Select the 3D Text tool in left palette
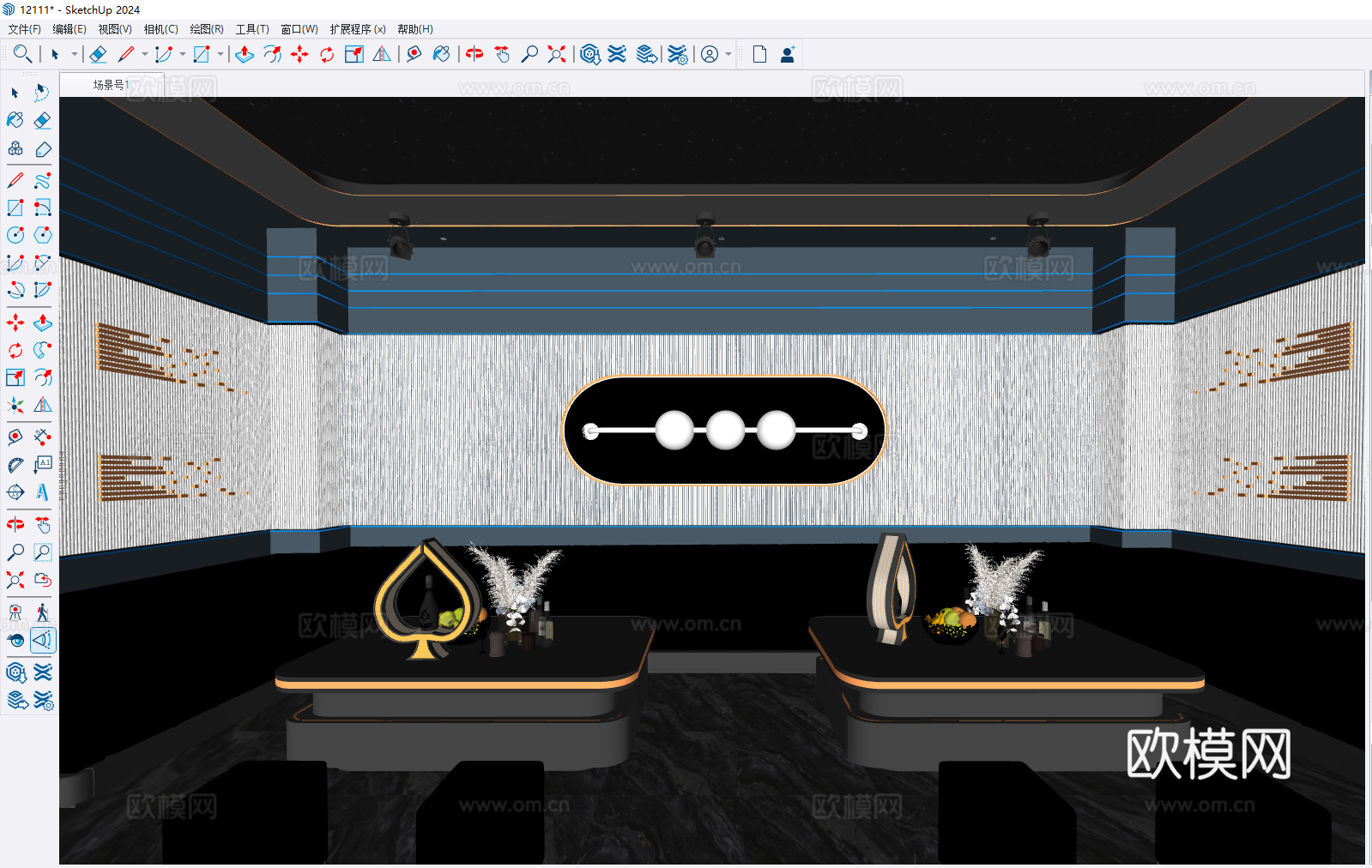Viewport: 1372px width, 868px height. [42, 492]
